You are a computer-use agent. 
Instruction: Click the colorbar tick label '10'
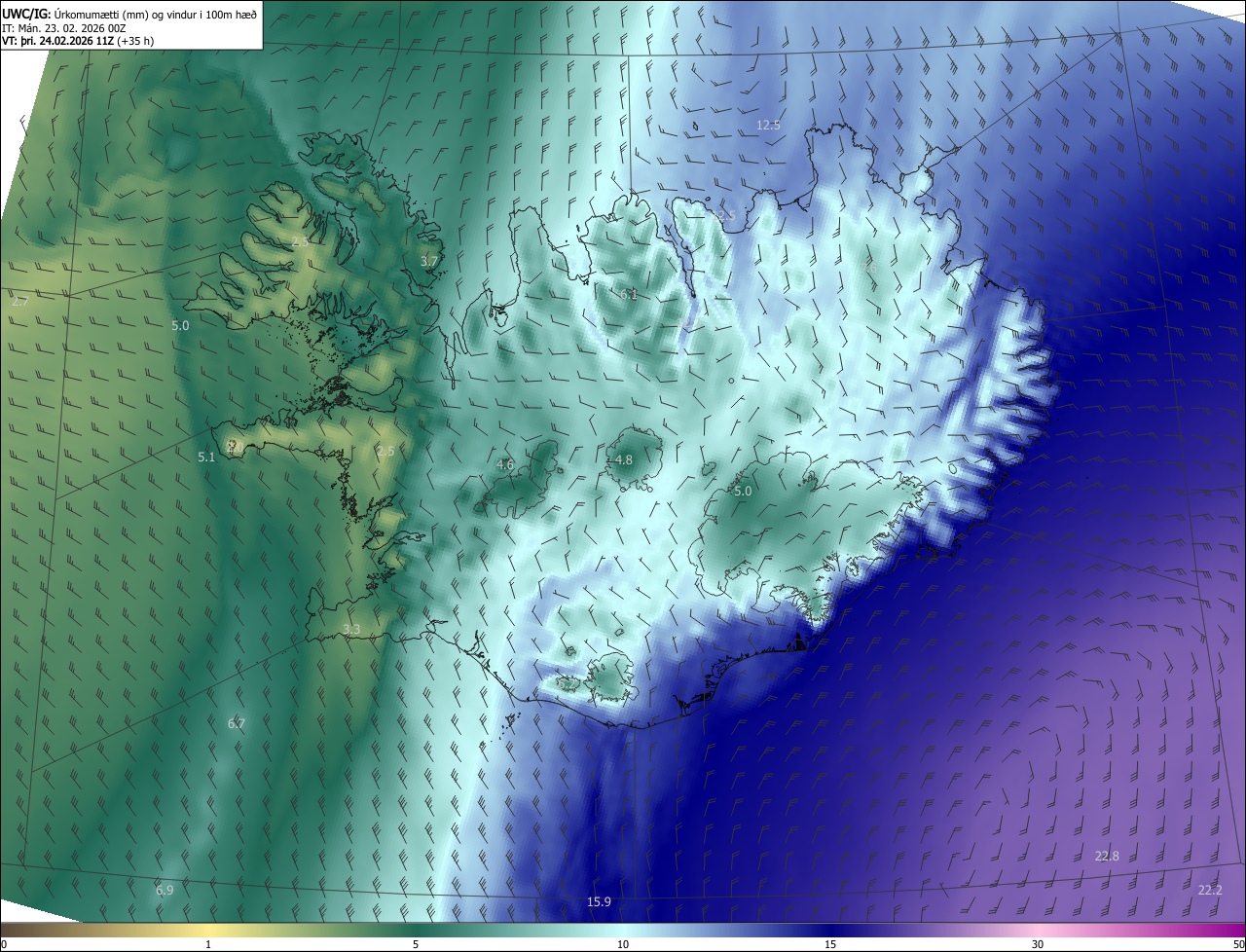tap(623, 944)
